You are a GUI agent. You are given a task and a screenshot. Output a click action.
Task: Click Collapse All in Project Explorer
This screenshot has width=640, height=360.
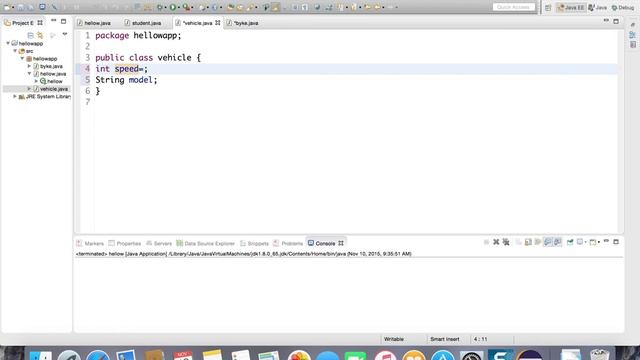pyautogui.click(x=31, y=35)
